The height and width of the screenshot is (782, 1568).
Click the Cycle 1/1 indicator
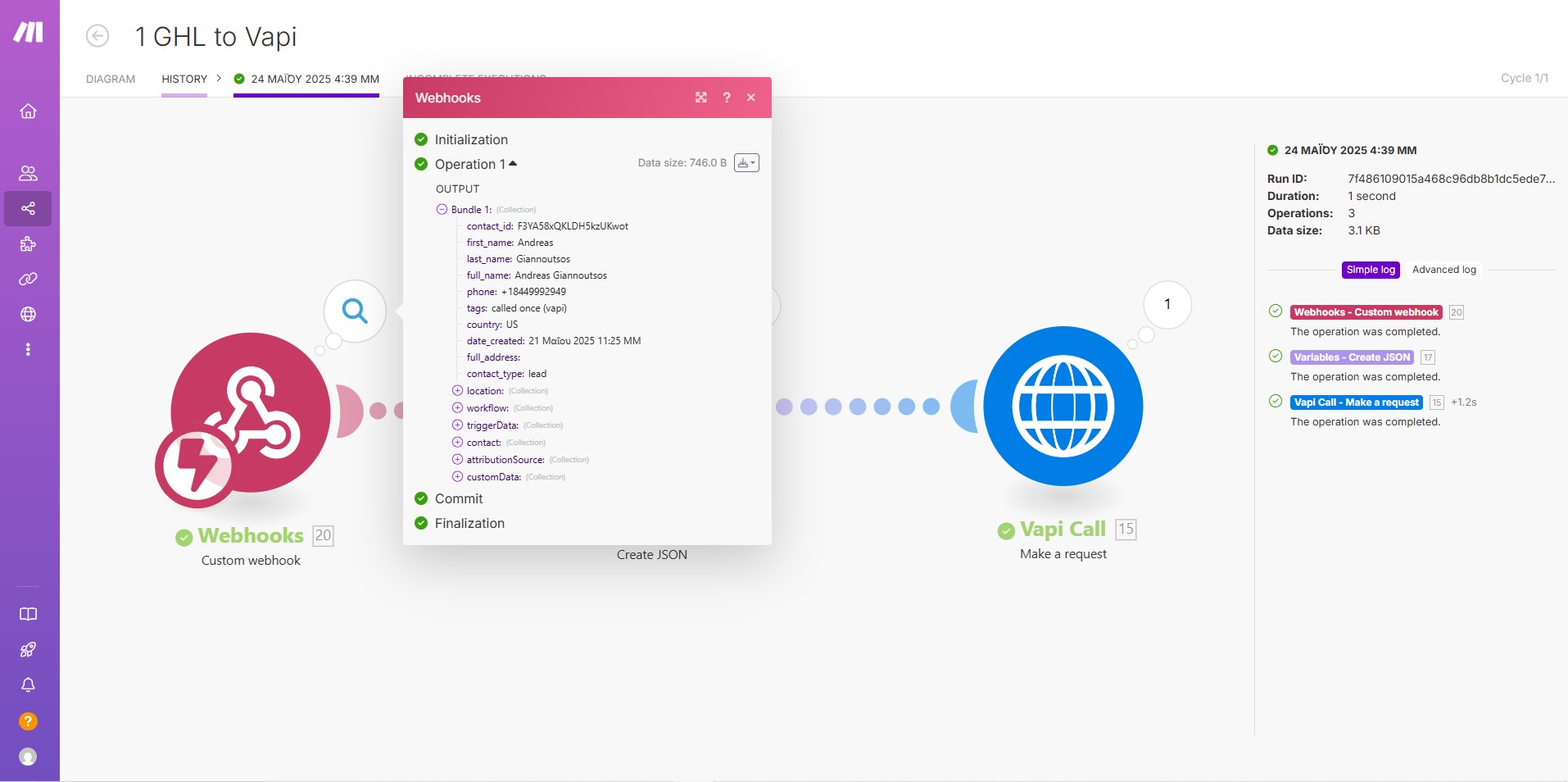pyautogui.click(x=1525, y=78)
